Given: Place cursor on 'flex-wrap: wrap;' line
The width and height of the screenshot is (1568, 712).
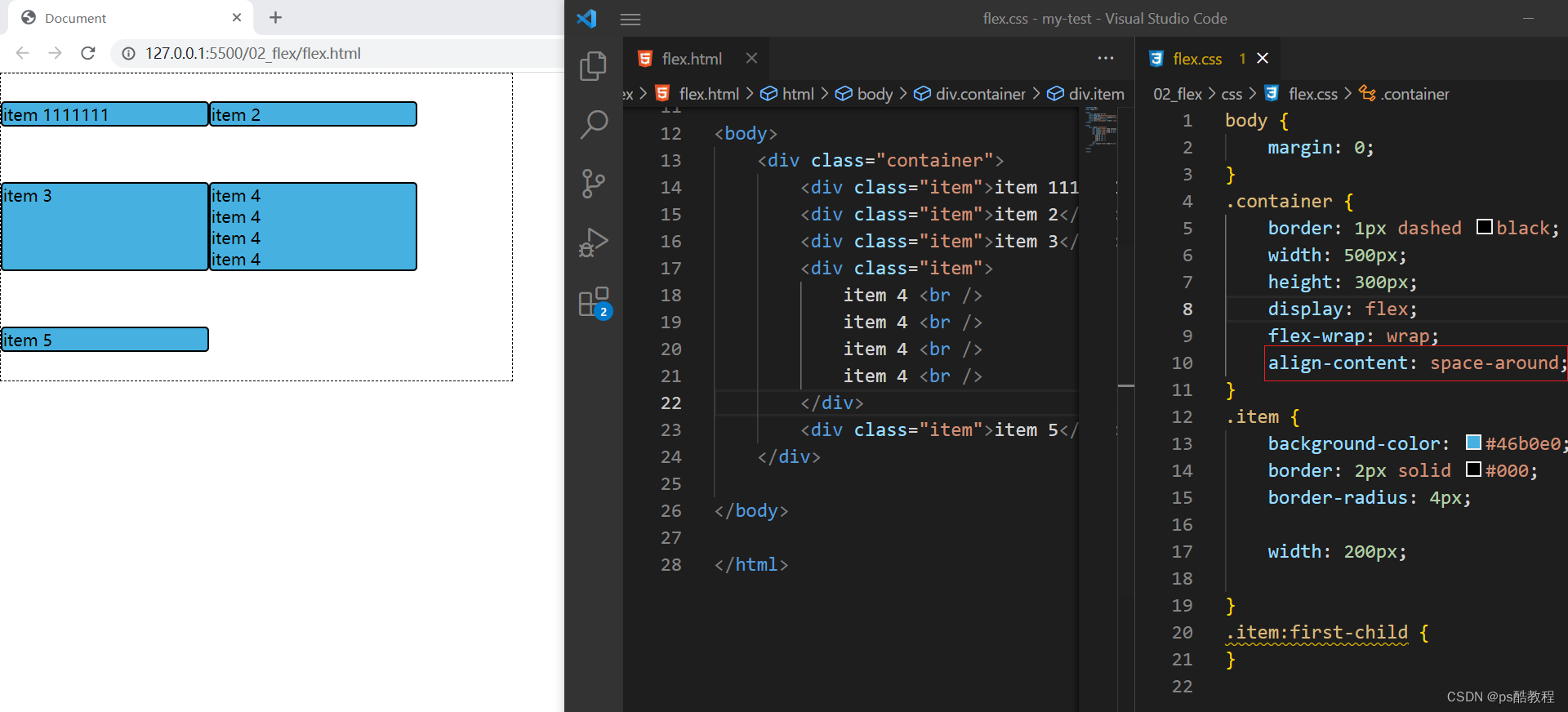Looking at the screenshot, I should click(1353, 336).
